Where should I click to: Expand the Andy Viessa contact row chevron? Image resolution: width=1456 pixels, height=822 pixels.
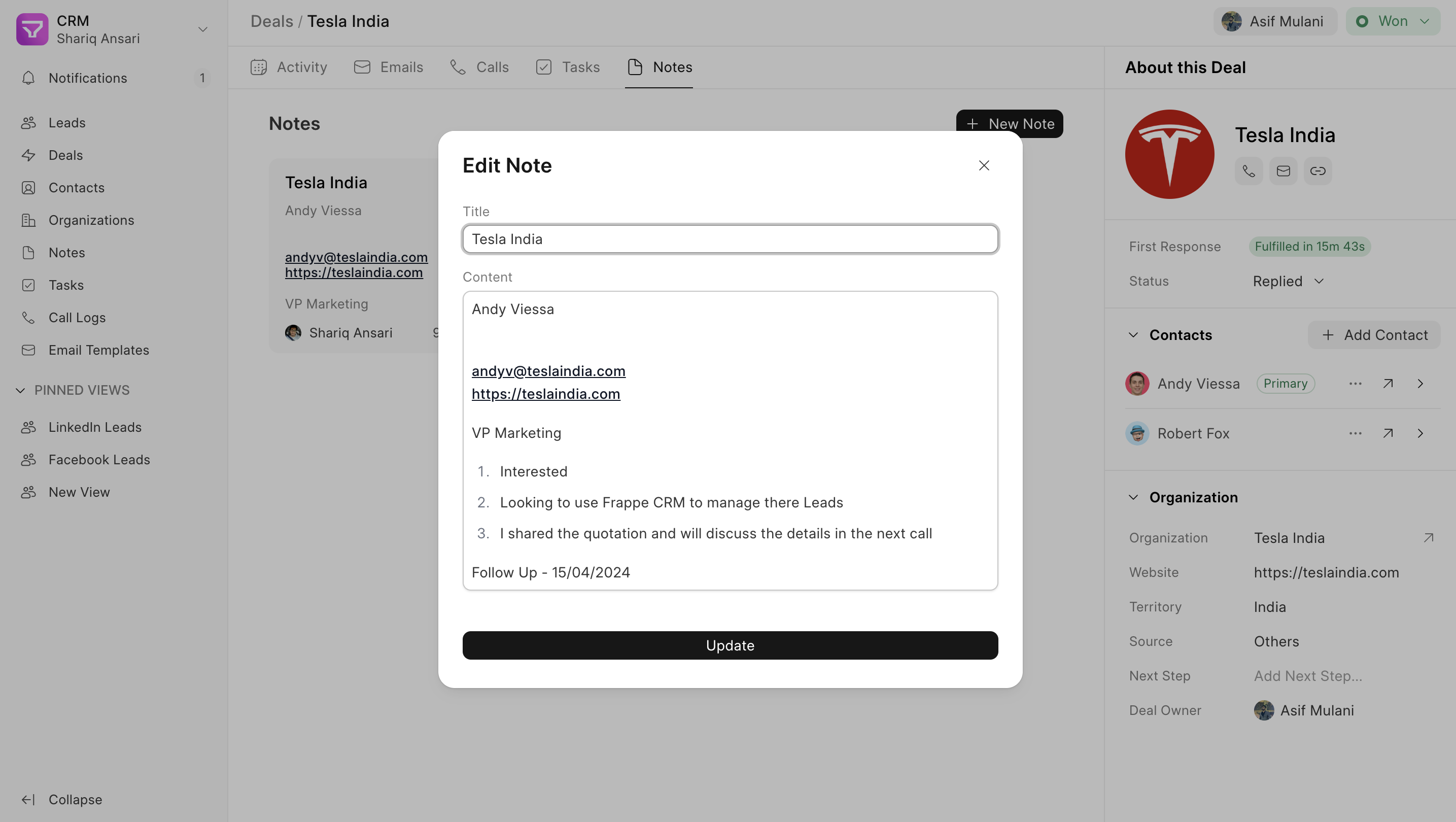coord(1420,384)
